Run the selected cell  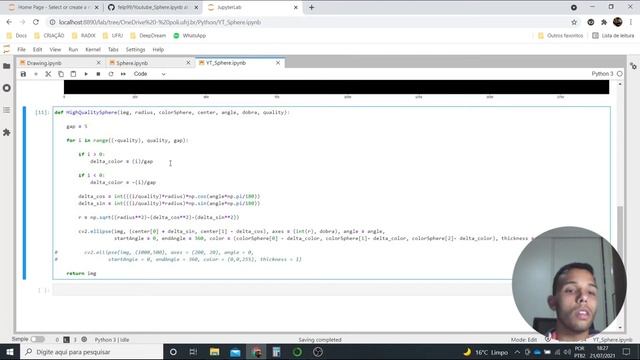86,74
